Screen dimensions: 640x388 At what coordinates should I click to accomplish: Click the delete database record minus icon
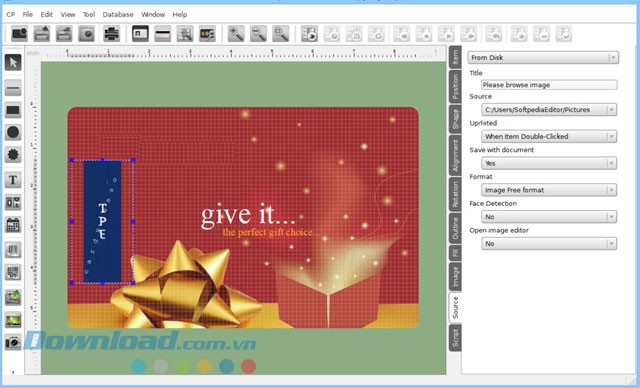(542, 34)
